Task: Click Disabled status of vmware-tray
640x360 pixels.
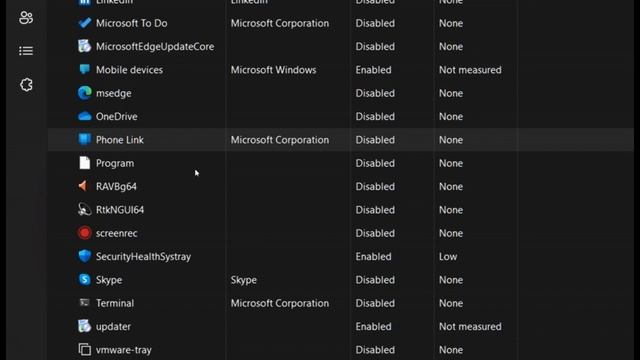Action: click(x=375, y=350)
